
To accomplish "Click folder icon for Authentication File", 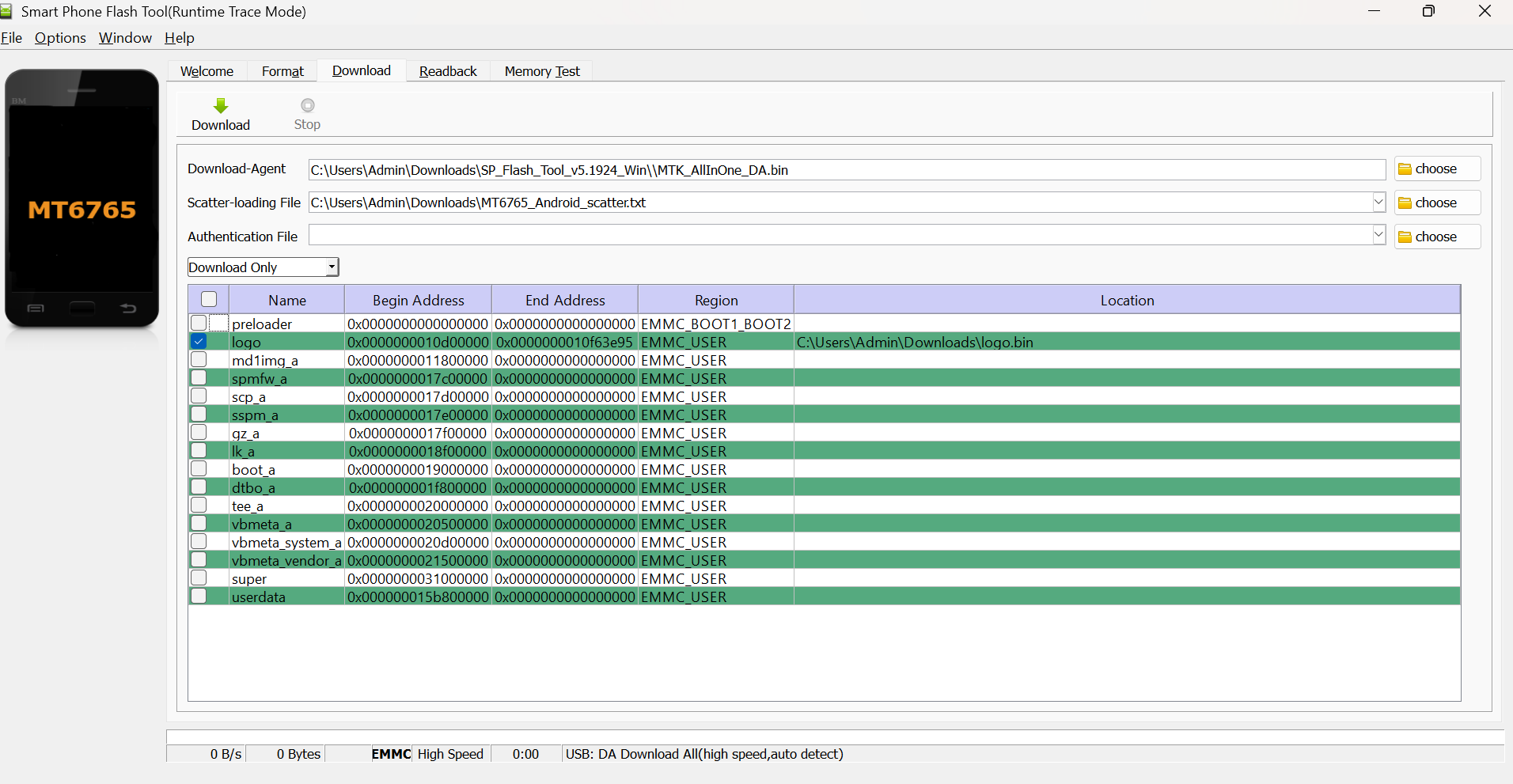I will (x=1405, y=237).
